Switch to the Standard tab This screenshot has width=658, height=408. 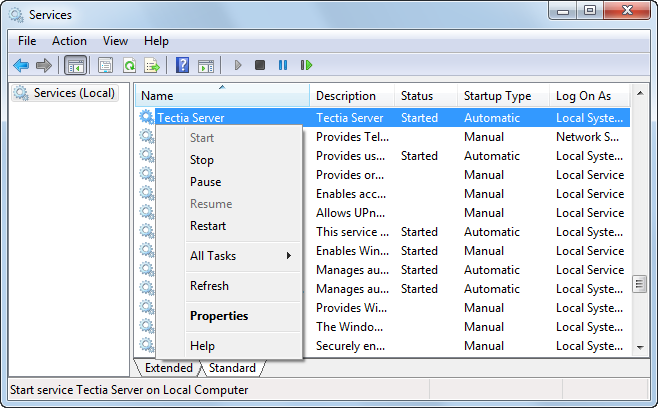click(x=232, y=368)
